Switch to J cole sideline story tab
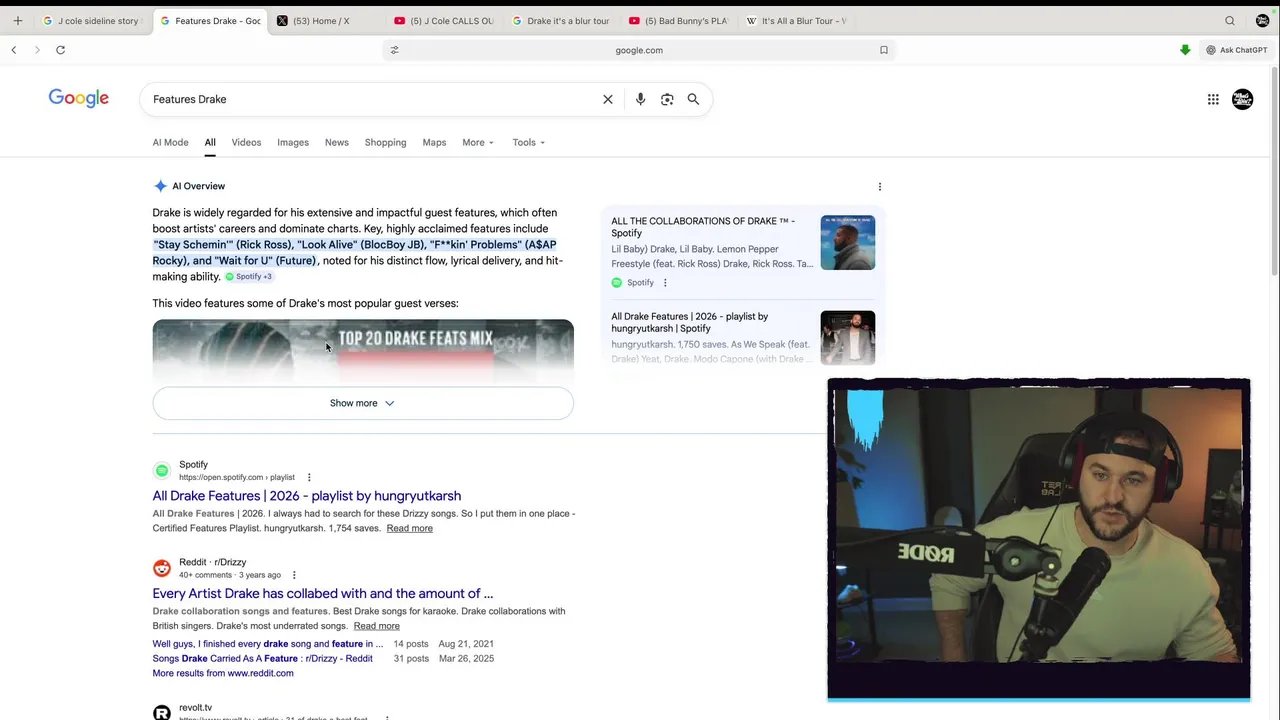1280x720 pixels. (x=91, y=20)
